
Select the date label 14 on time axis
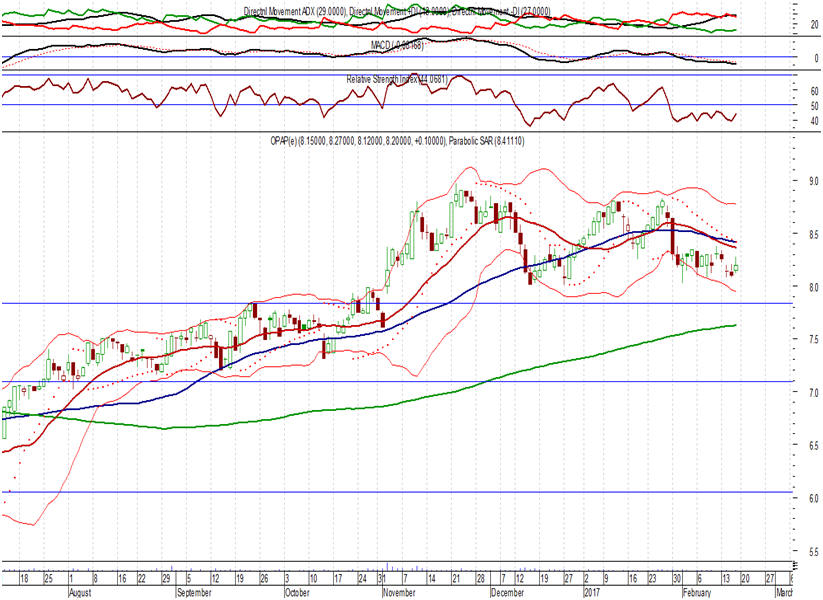431,578
